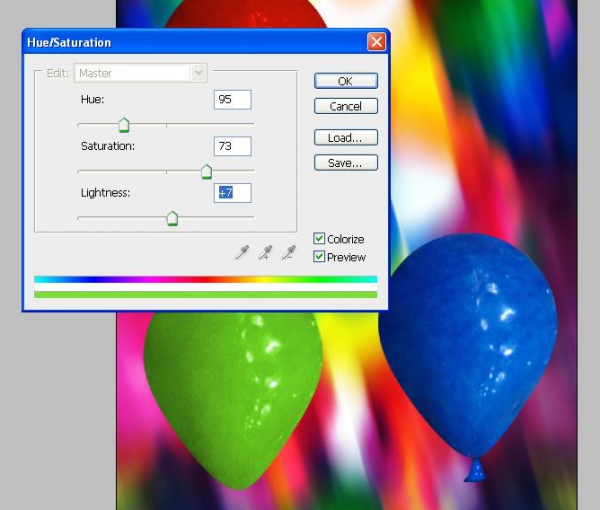The height and width of the screenshot is (510, 600).
Task: Select the add-to-sample eyedropper
Action: [265, 253]
